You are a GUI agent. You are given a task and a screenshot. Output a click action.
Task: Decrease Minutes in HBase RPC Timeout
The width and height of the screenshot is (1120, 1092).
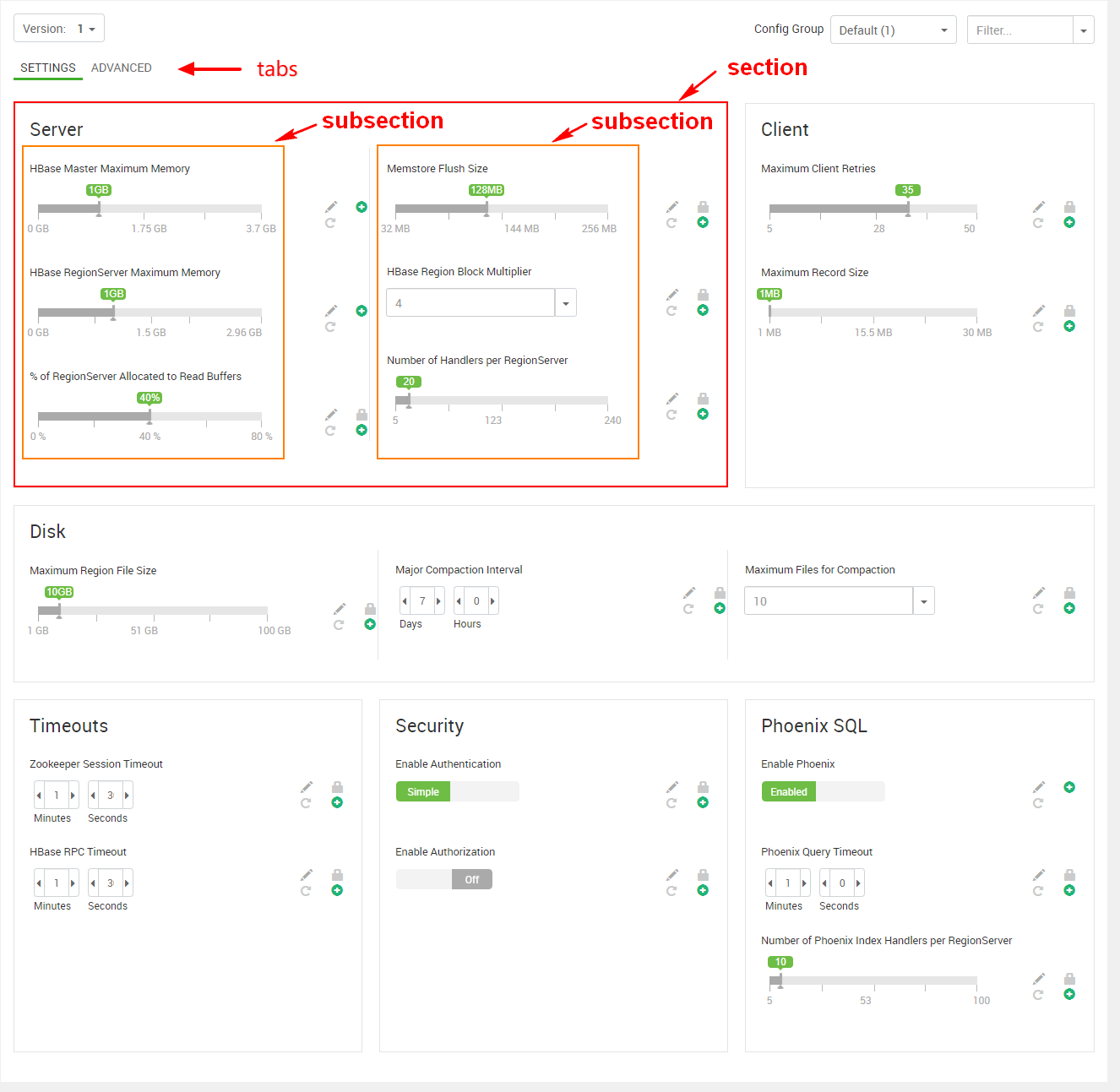tap(39, 883)
